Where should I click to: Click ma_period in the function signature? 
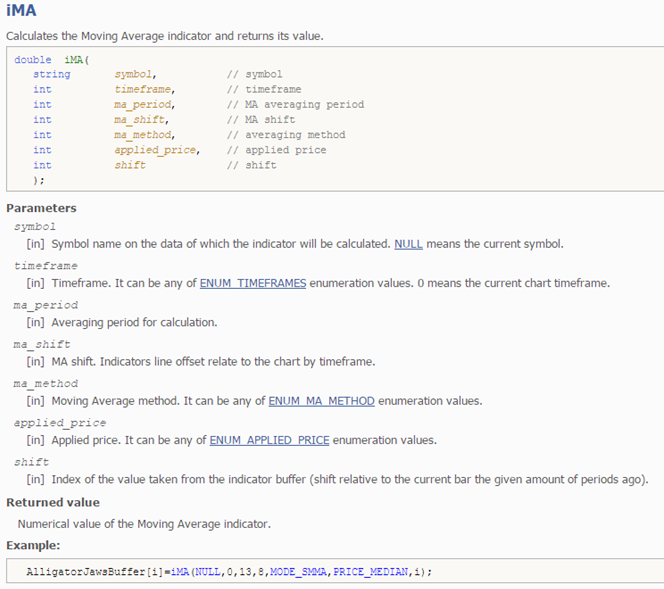pyautogui.click(x=144, y=105)
